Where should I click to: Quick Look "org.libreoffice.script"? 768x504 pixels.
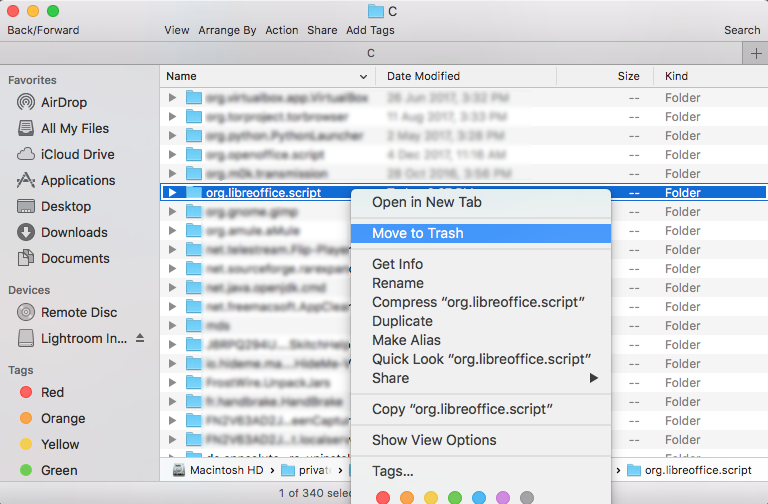click(480, 359)
